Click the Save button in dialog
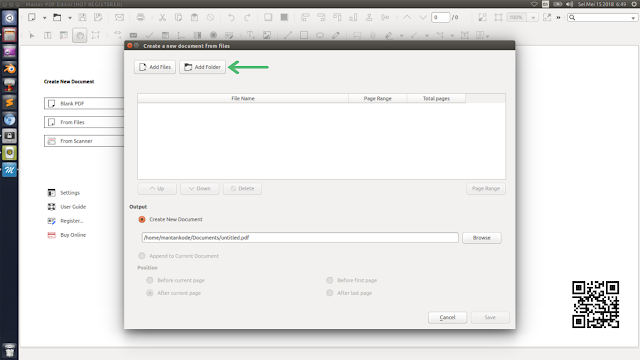 [x=490, y=317]
